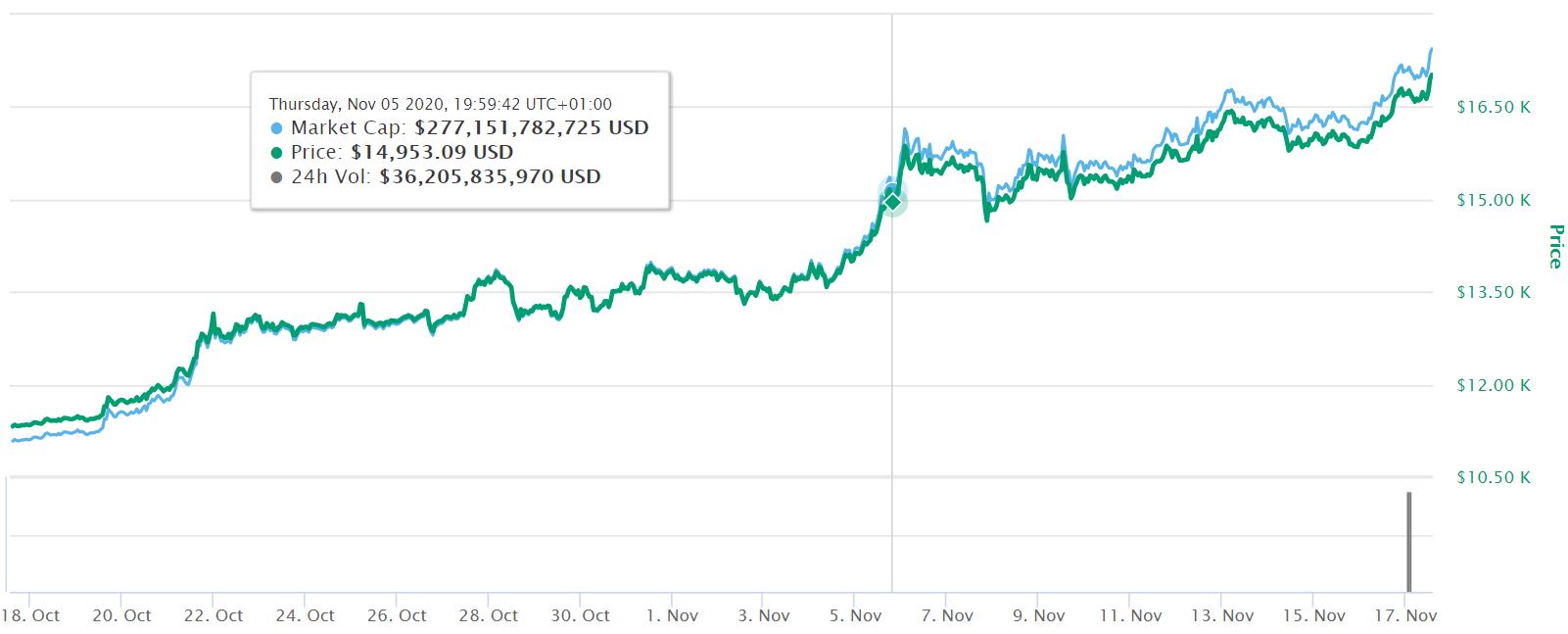Click the $16.50 K price axis label
Screen dimensions: 1568x634
[1493, 108]
